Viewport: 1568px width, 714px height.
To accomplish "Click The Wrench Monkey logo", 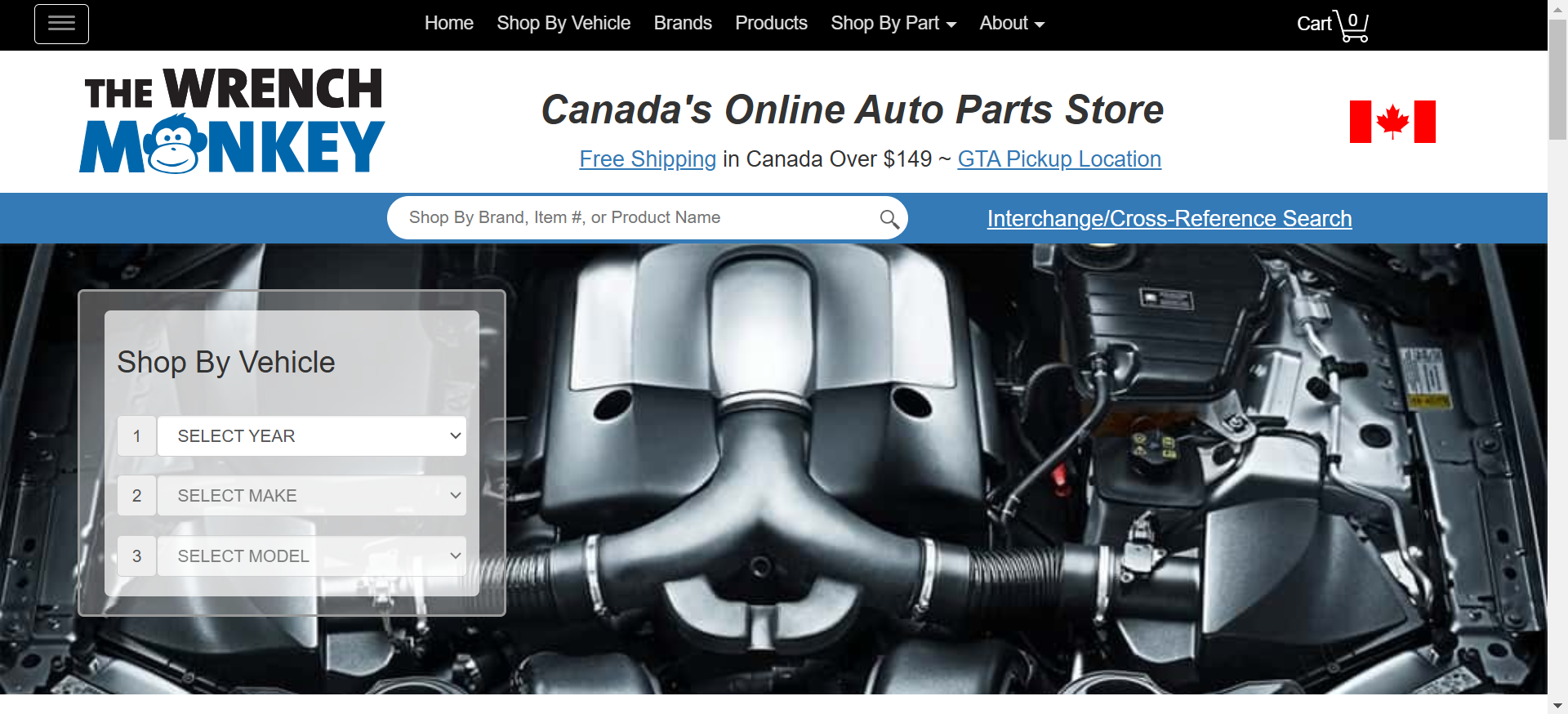I will tap(233, 121).
